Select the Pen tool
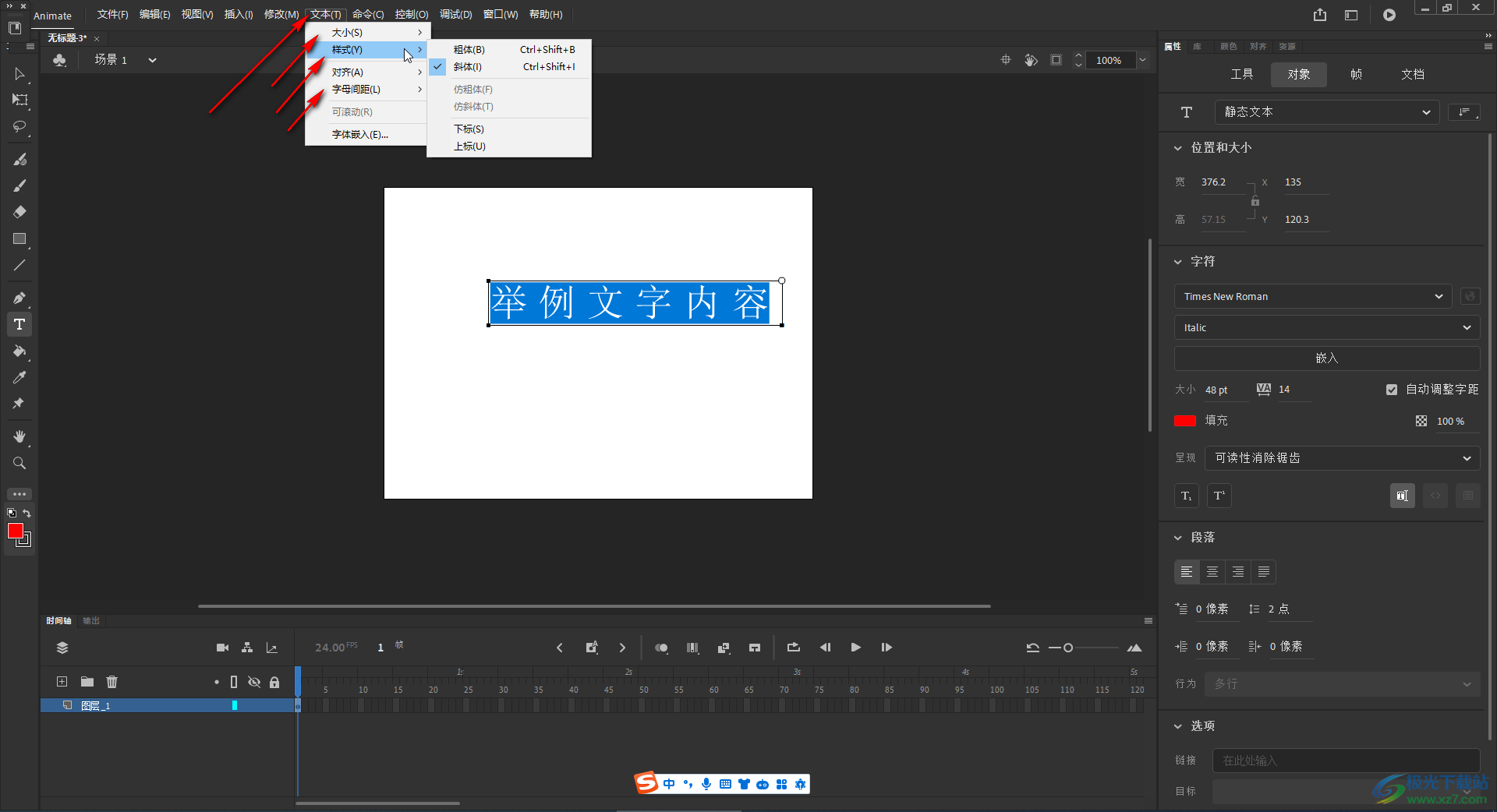 (x=19, y=298)
